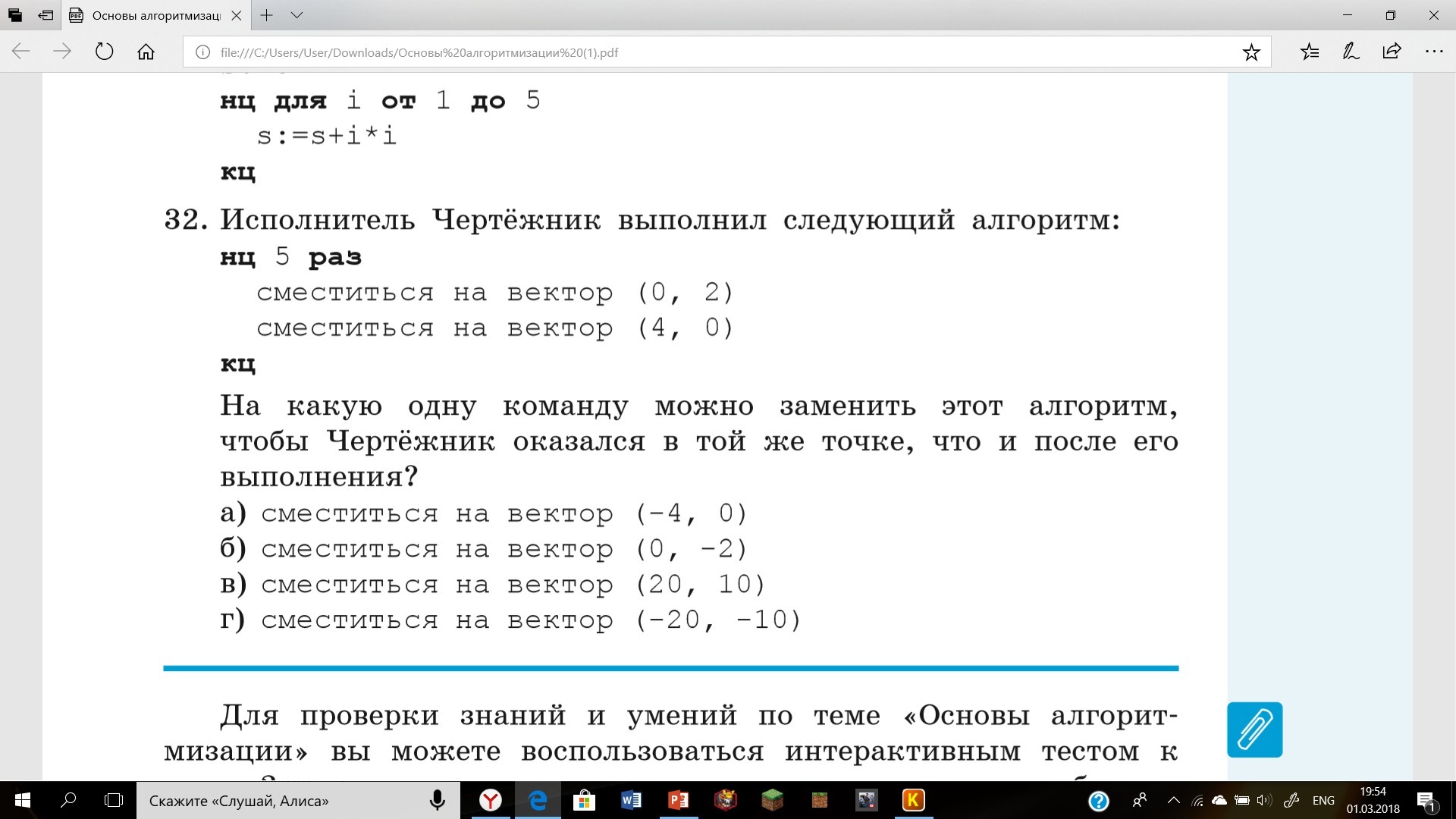Click the Hub favorites list icon
1456x819 pixels.
[1310, 52]
